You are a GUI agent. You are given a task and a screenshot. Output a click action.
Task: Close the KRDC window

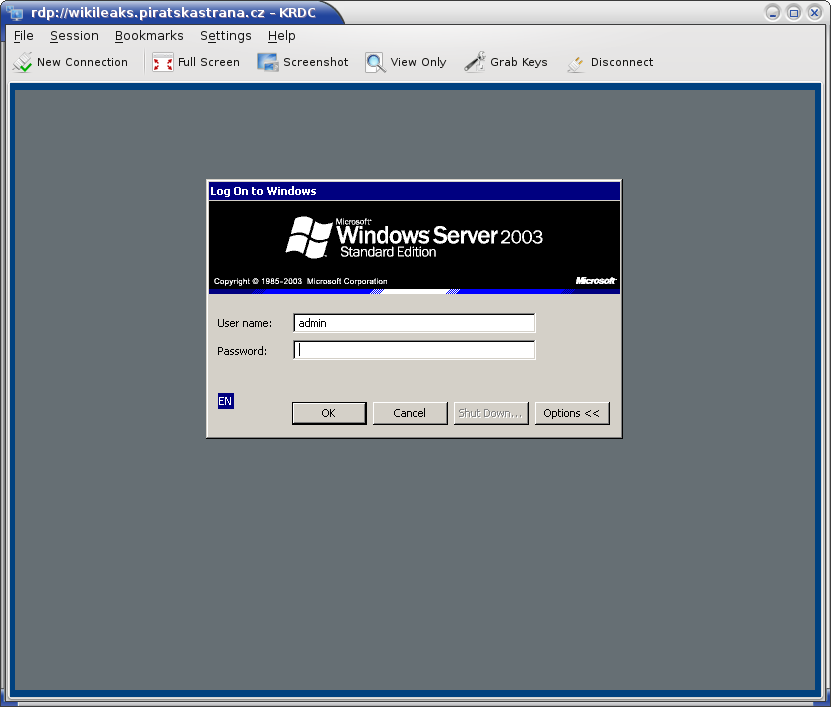point(815,12)
